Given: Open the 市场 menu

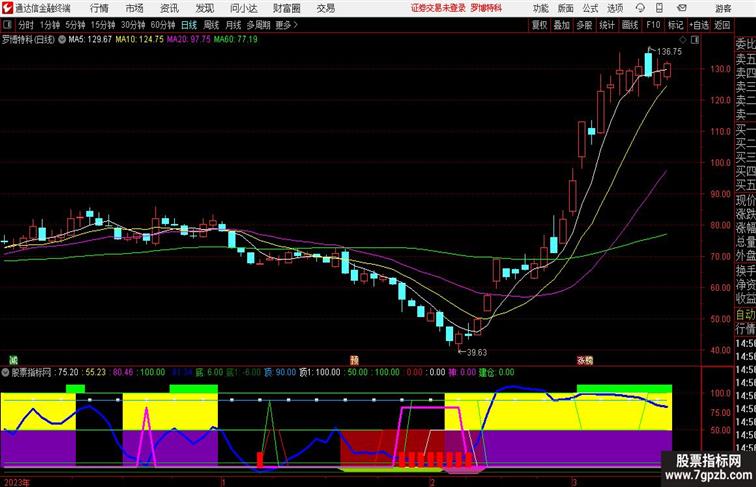Looking at the screenshot, I should pyautogui.click(x=135, y=8).
